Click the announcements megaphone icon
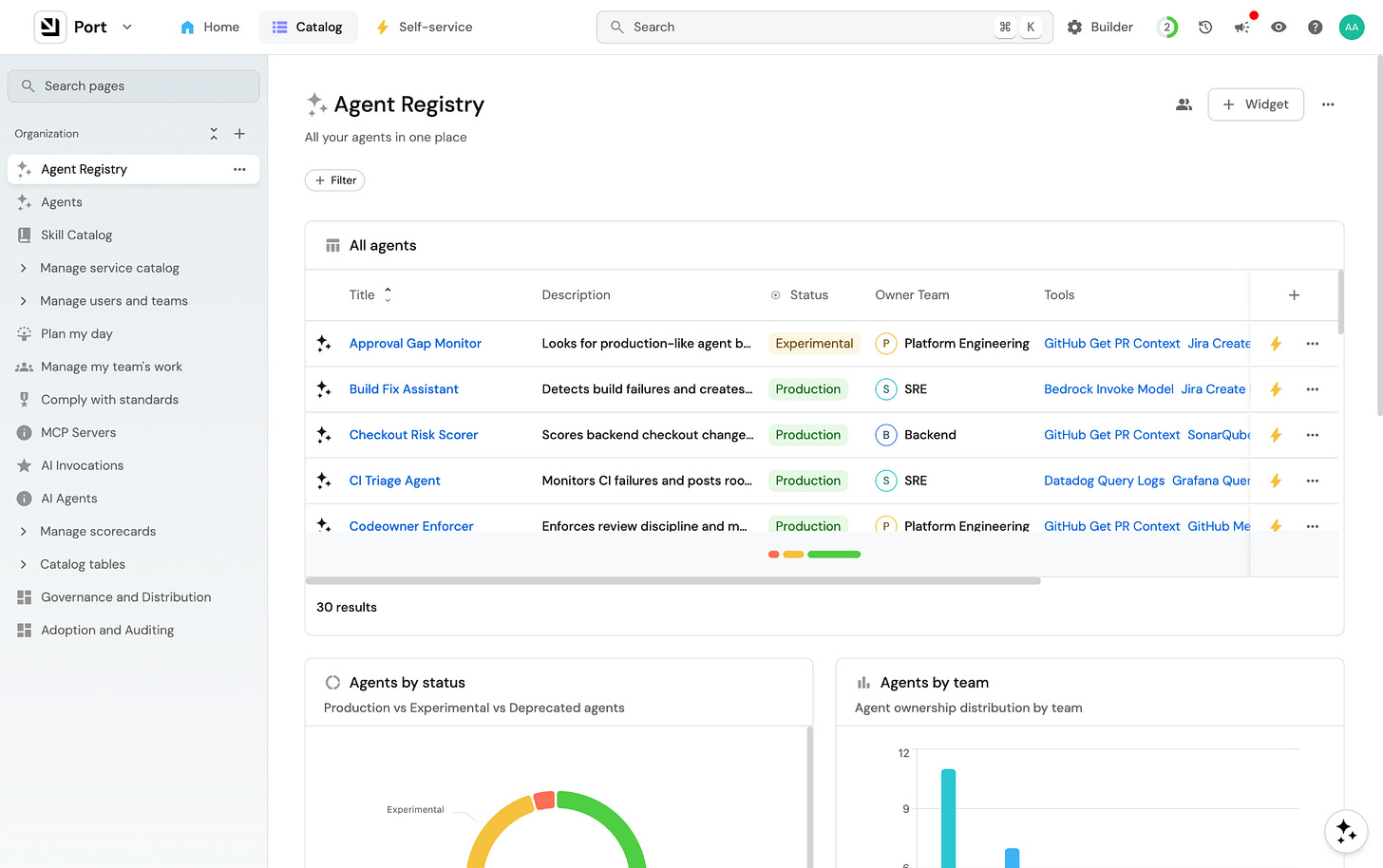1383x868 pixels. tap(1241, 28)
